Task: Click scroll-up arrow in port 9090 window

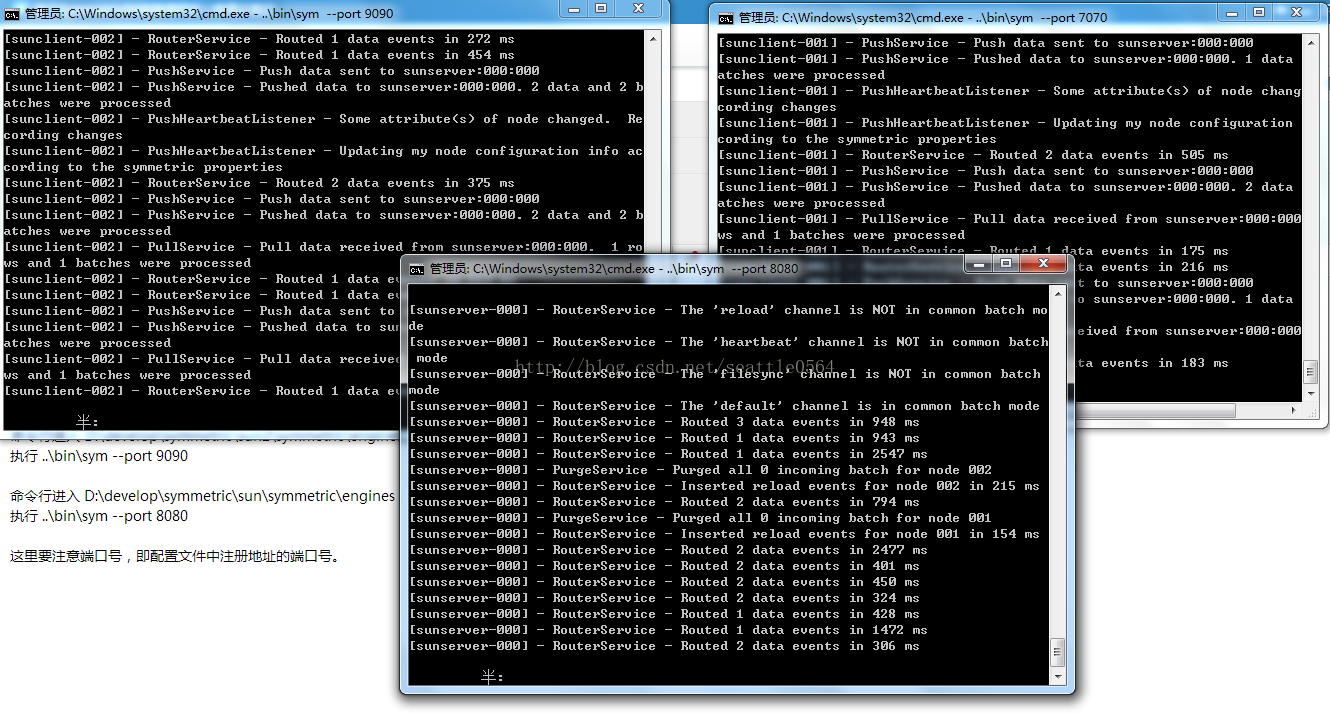Action: click(x=655, y=39)
